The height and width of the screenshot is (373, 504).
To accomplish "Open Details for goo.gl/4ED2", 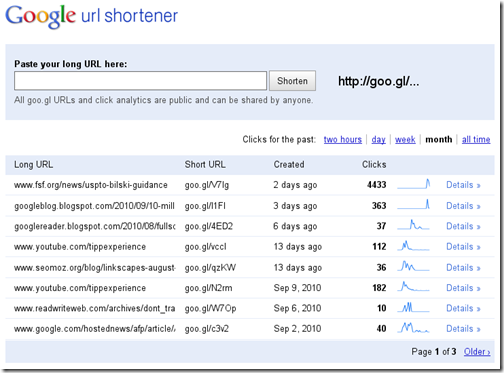I will 463,226.
